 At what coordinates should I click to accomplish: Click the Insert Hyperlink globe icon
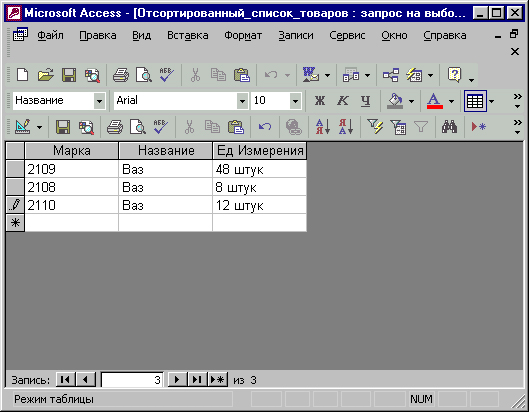point(294,127)
